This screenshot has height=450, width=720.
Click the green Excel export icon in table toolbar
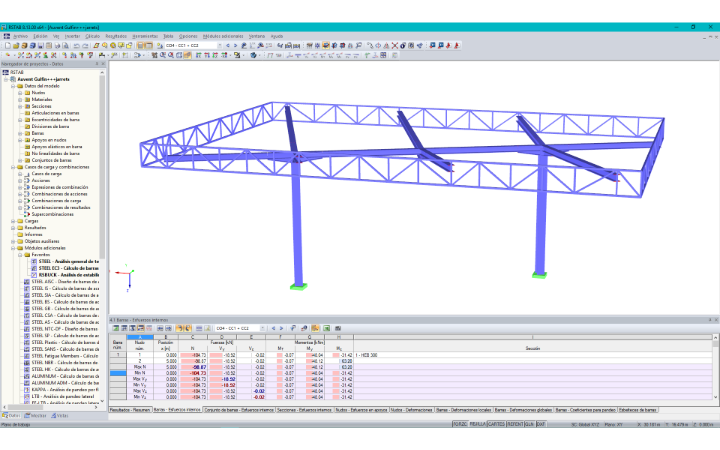pyautogui.click(x=326, y=328)
